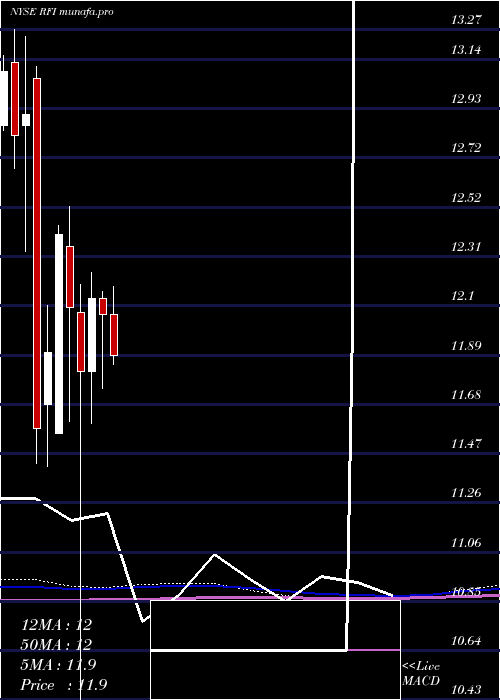Click the NYSE RFI munafa.pro chart title
This screenshot has width=500, height=700.
(x=62, y=11)
